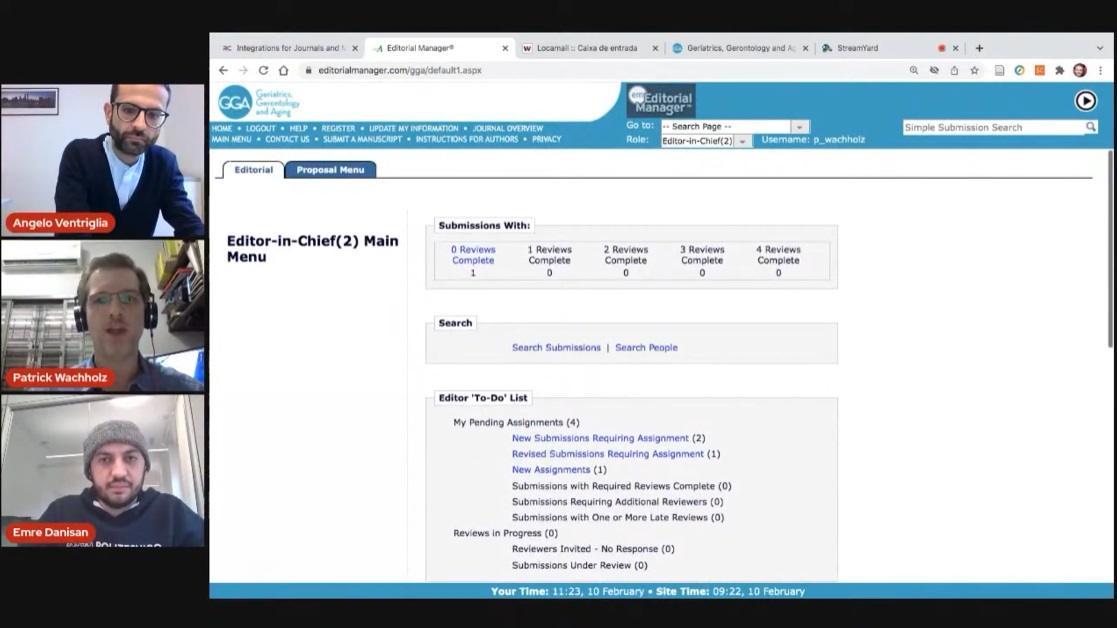Open the Role Editor-in-Chief dropdown
Viewport: 1117px width, 628px height.
point(742,141)
